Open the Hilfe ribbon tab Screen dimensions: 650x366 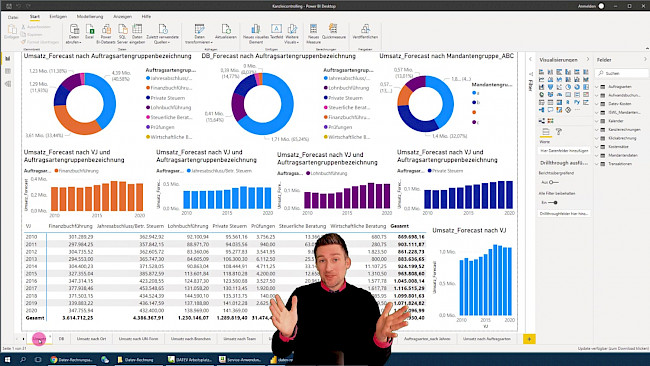(x=146, y=17)
